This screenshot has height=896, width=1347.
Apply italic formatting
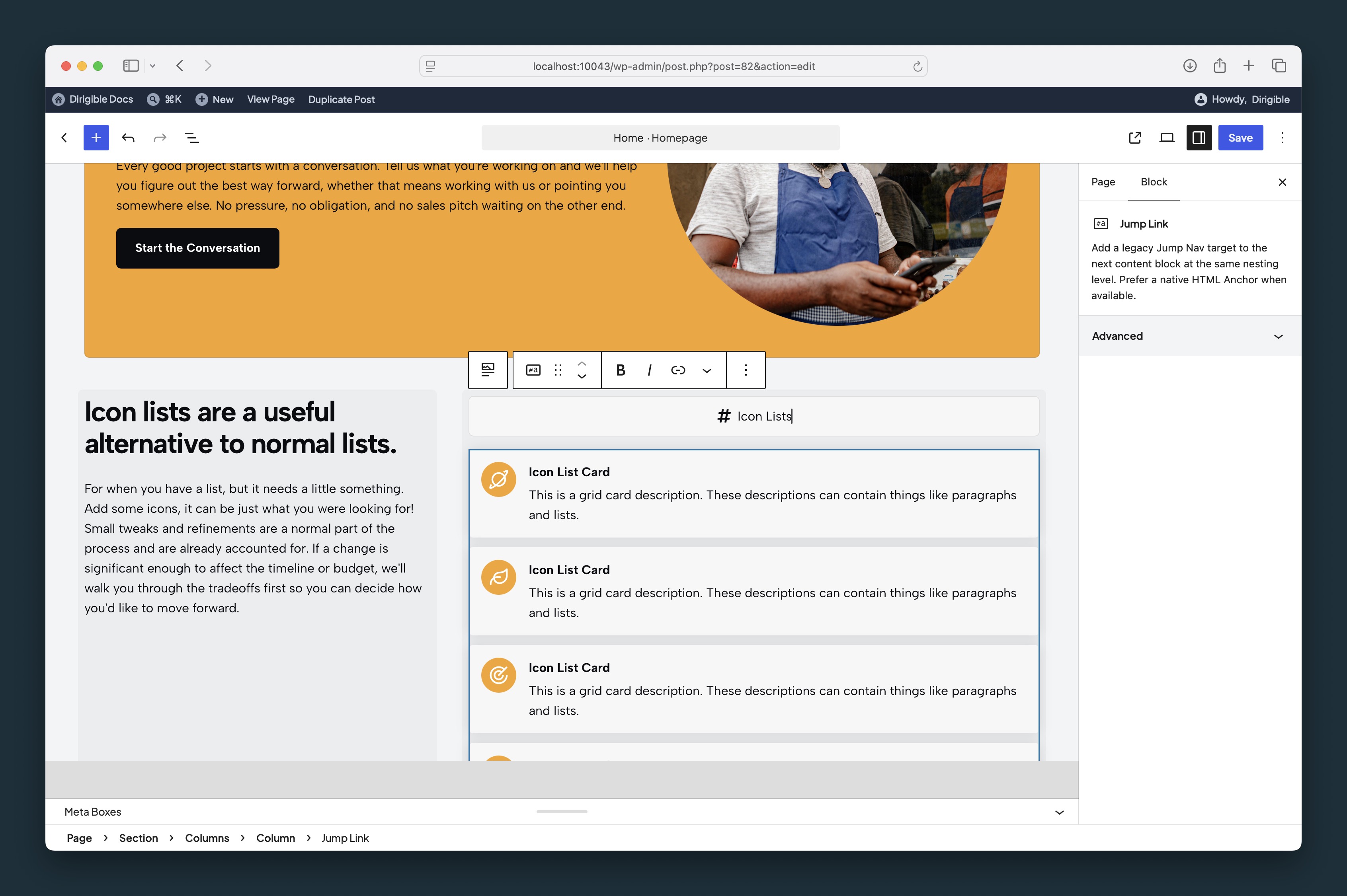click(650, 370)
